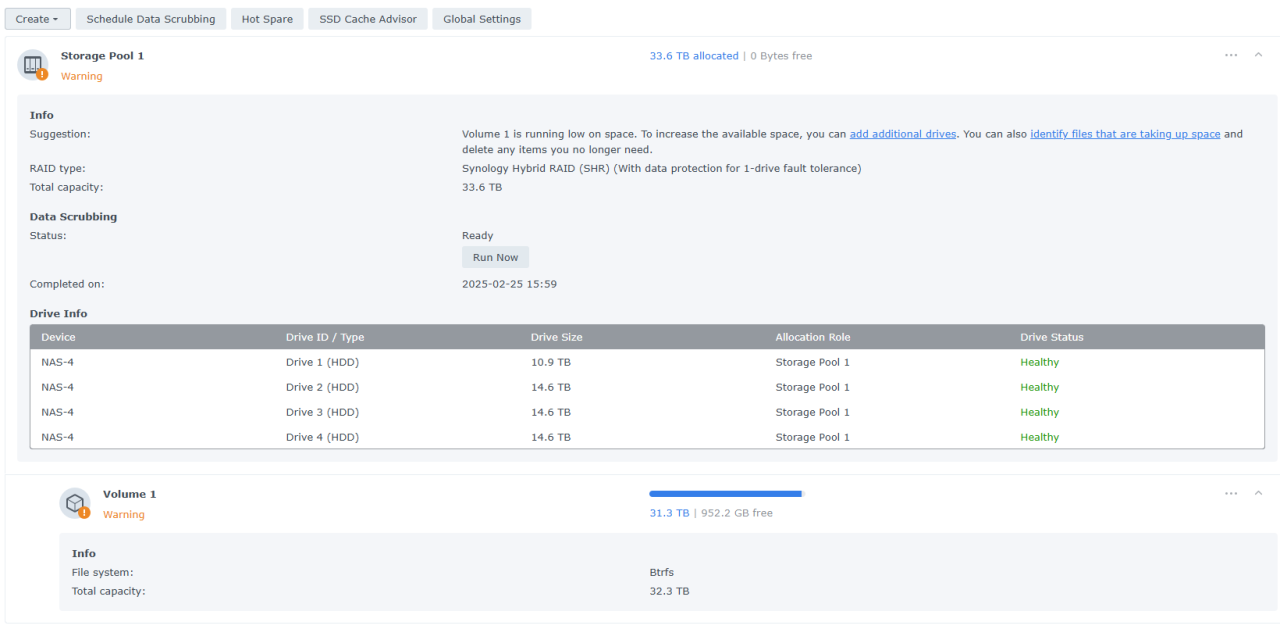The image size is (1280, 629).
Task: Click the 33.6 TB allocated text
Action: (x=694, y=56)
